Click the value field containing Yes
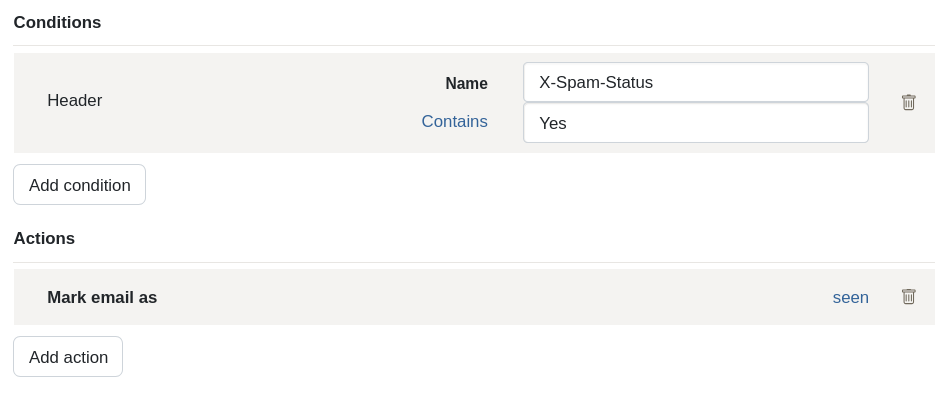 click(x=695, y=123)
